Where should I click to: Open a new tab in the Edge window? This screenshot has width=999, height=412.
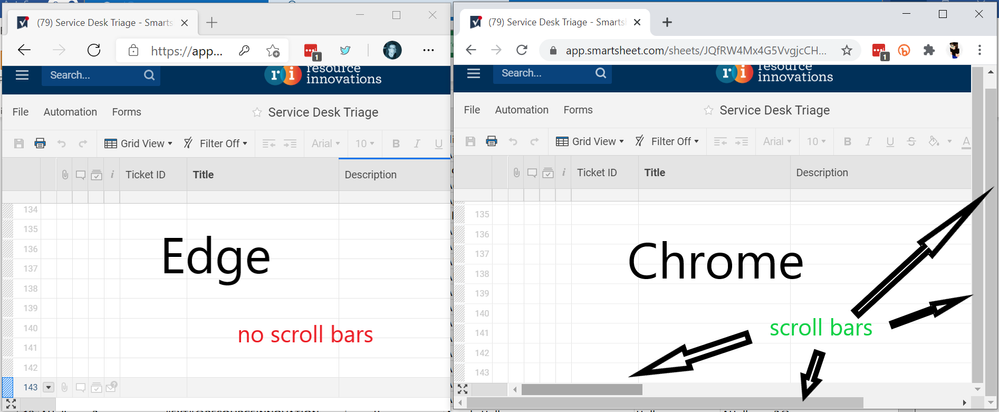click(x=212, y=23)
